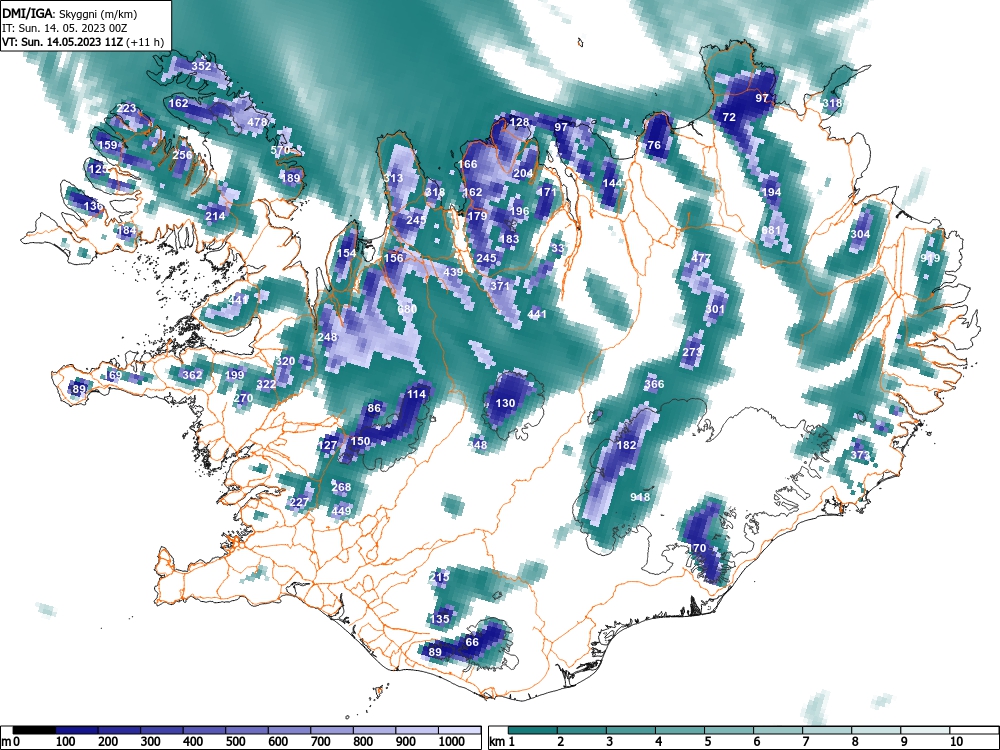1000x750 pixels.
Task: Click the visibility value 183 on the map
Action: [509, 239]
